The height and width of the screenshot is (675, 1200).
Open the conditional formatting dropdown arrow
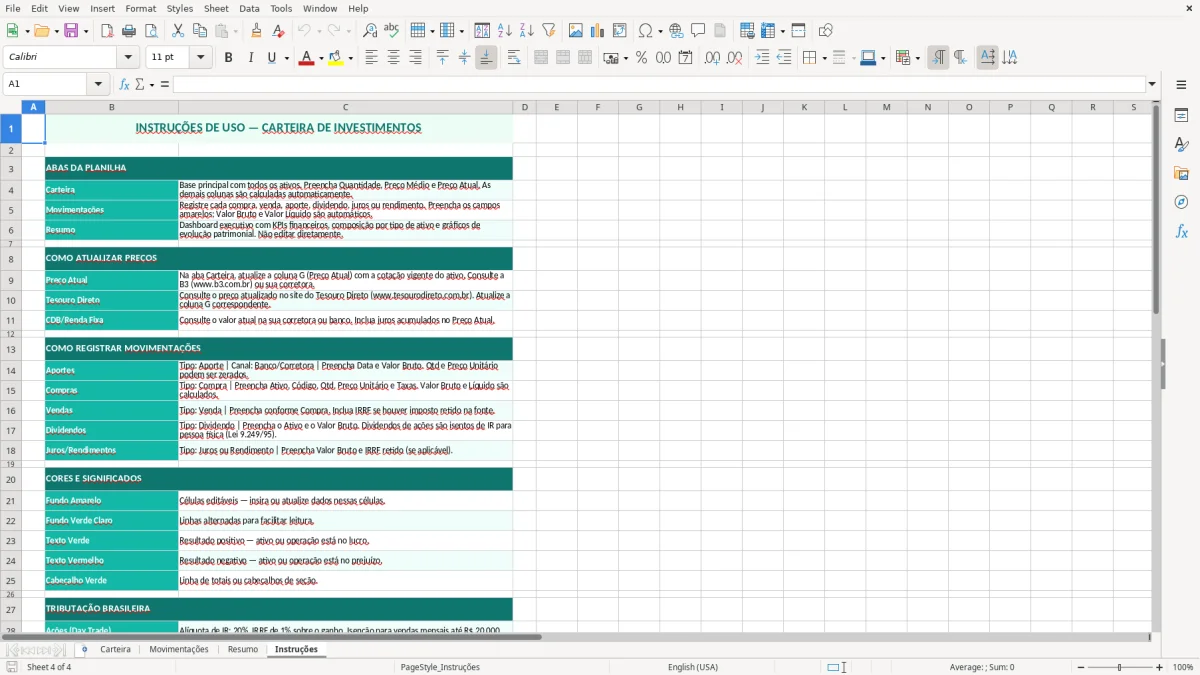point(917,58)
